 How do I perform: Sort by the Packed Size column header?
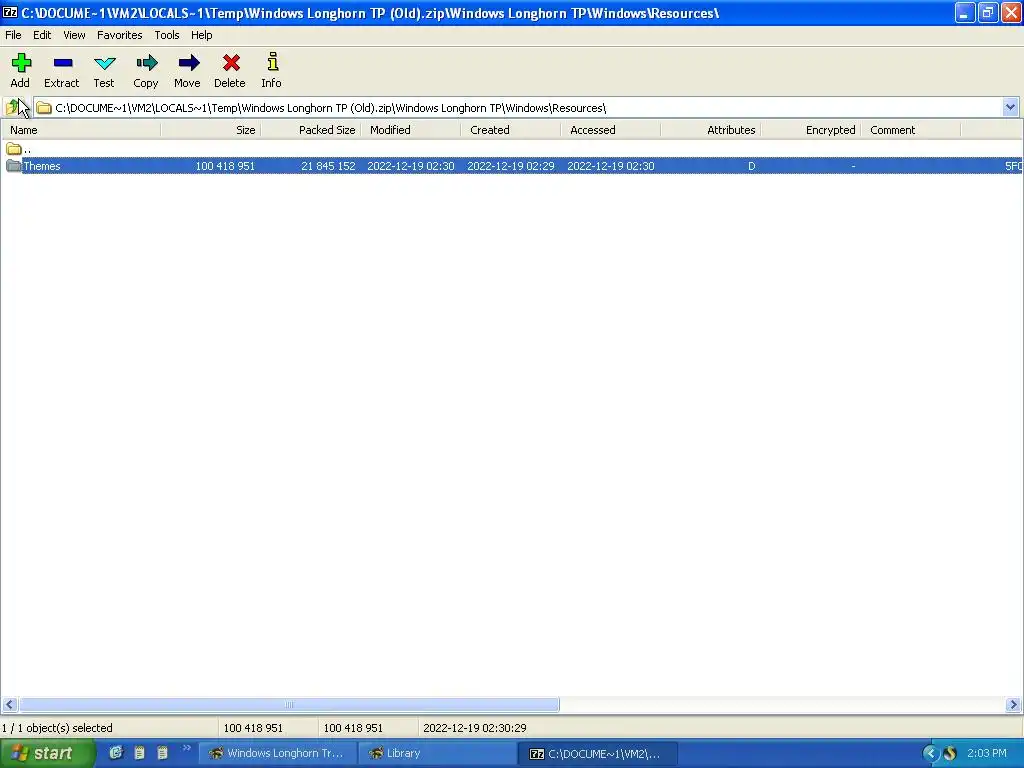point(311,130)
